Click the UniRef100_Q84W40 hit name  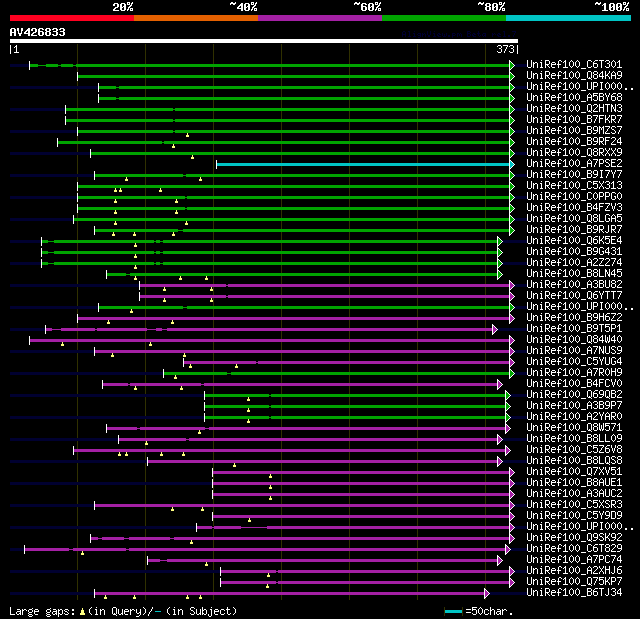[x=574, y=339]
